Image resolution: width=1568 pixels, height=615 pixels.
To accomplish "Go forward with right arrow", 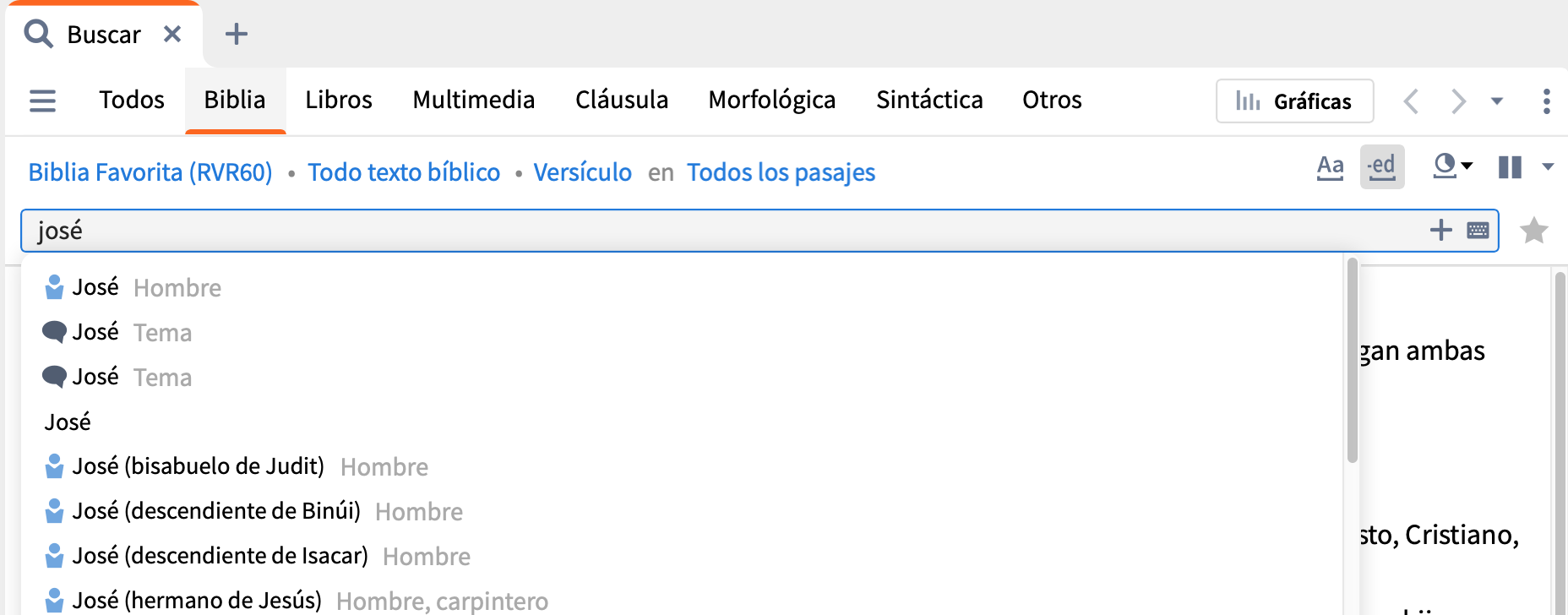I will 1458,101.
